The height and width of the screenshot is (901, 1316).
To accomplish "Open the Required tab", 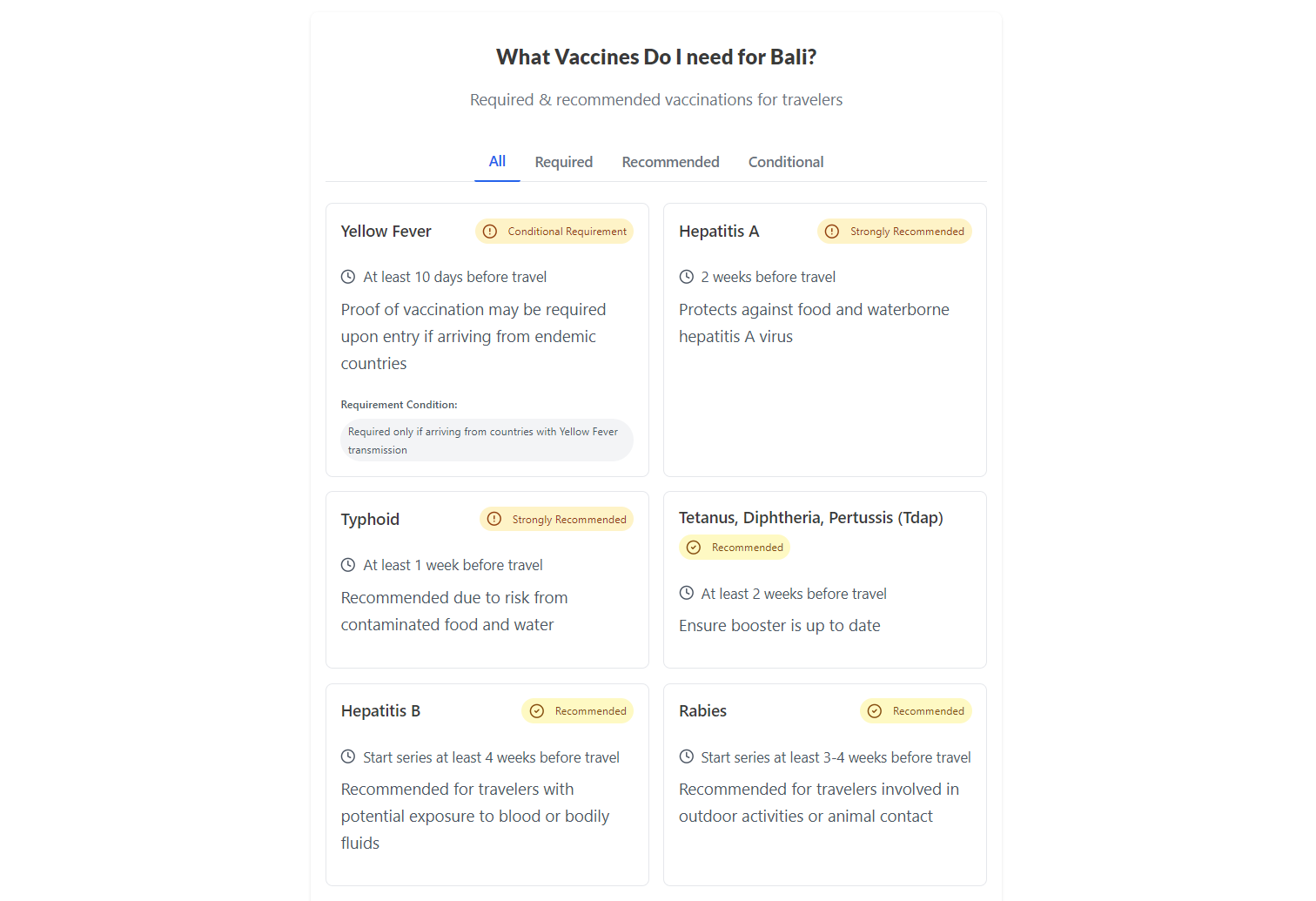I will pos(564,162).
